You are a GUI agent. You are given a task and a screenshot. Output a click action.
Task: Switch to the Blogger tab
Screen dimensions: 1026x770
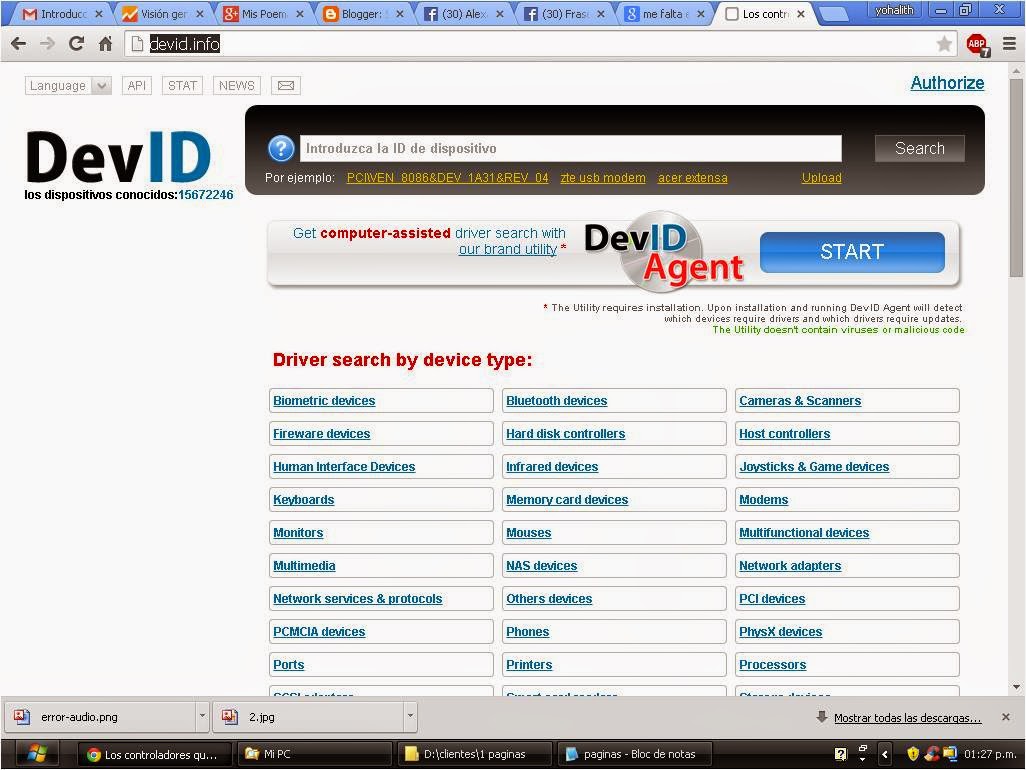click(x=363, y=14)
